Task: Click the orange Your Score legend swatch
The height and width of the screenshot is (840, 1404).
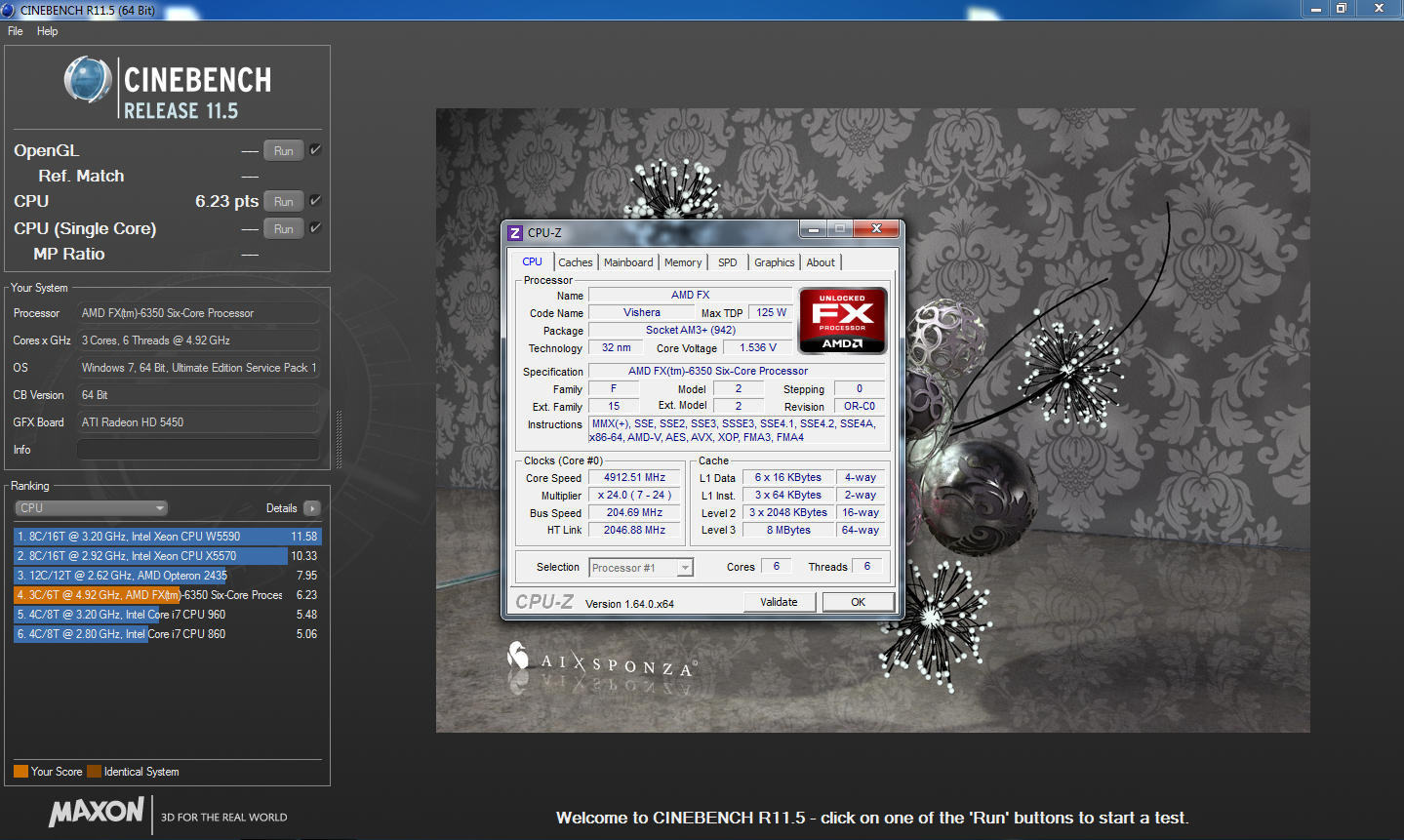Action: [20, 772]
